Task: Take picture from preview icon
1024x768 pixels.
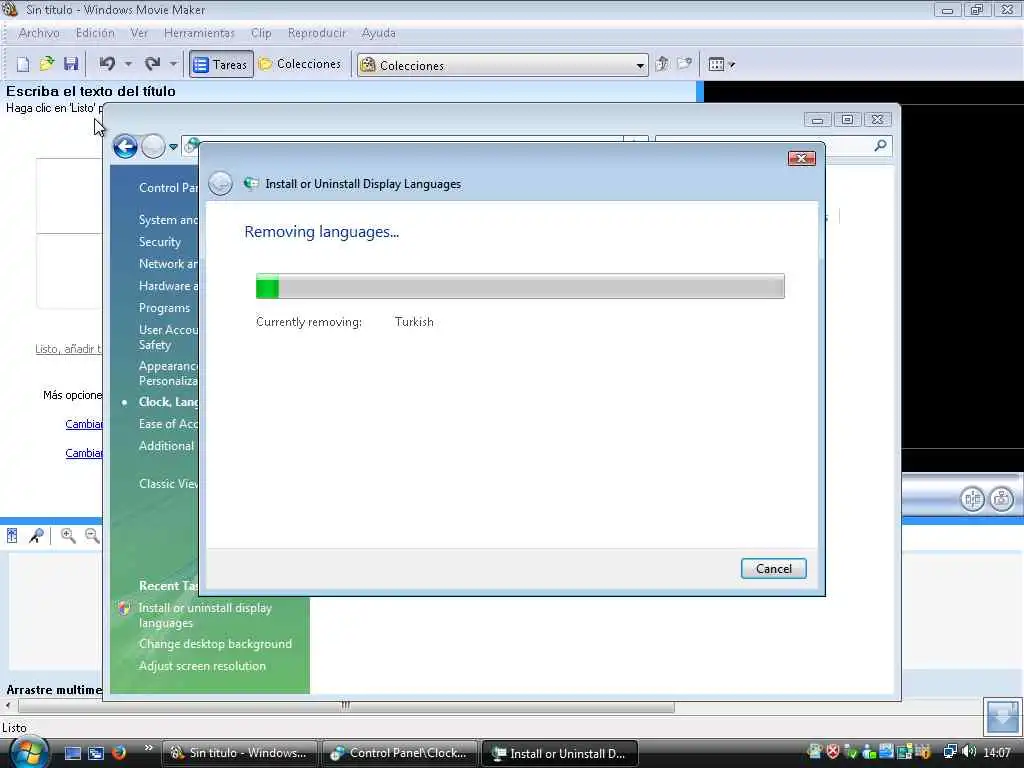Action: [1001, 499]
